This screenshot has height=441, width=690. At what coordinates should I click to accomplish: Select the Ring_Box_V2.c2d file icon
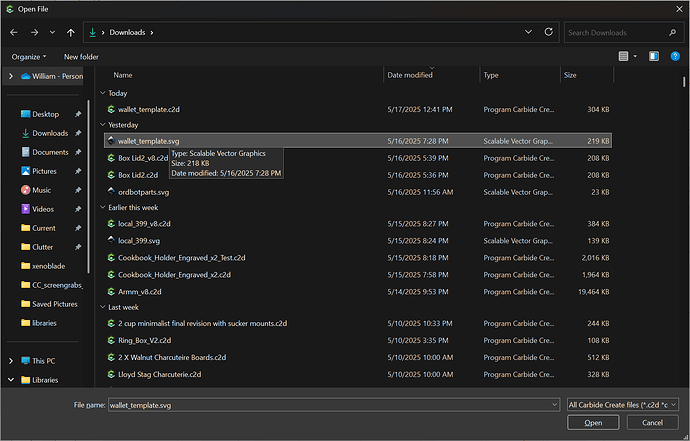coord(111,340)
